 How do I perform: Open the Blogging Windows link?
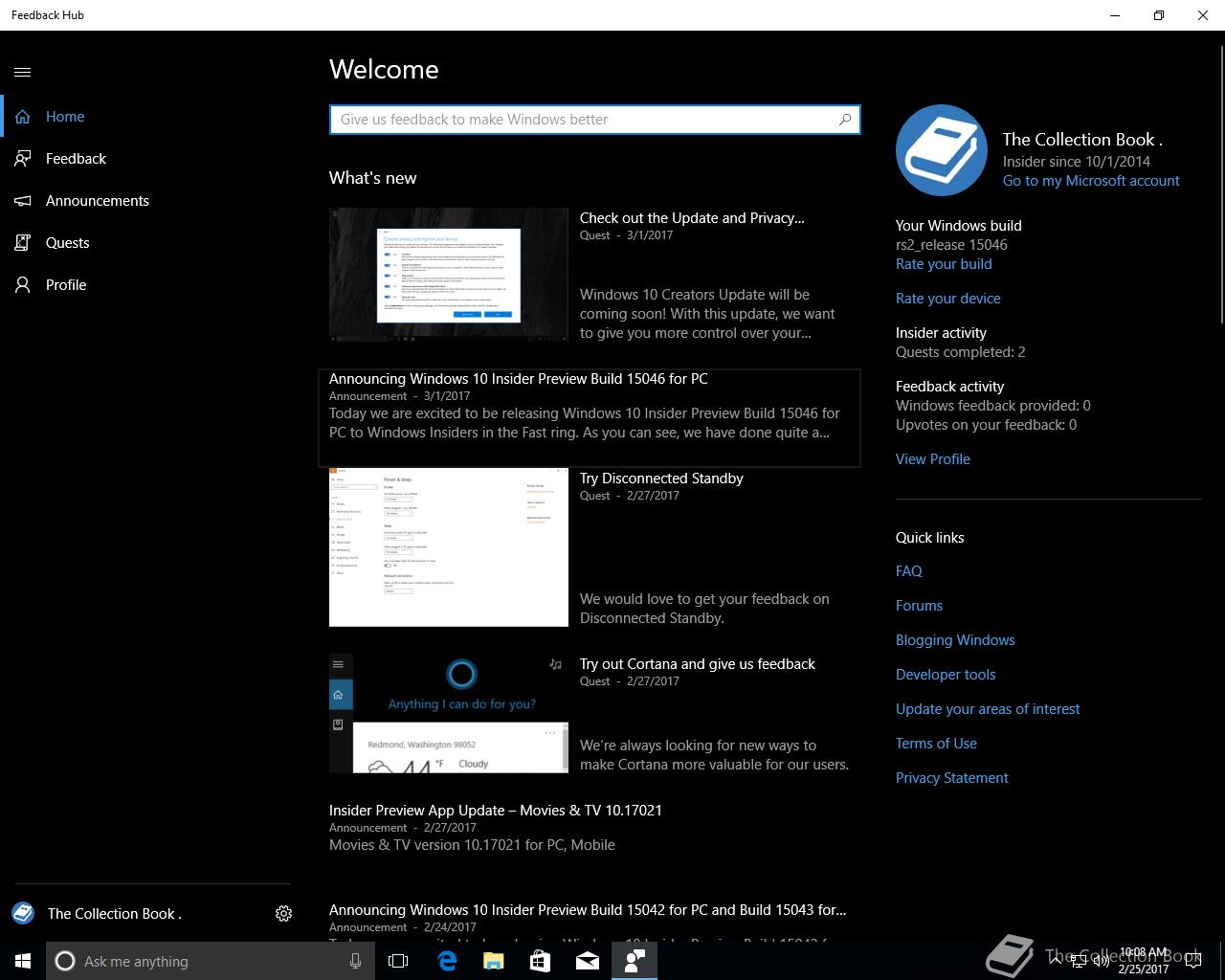[955, 640]
